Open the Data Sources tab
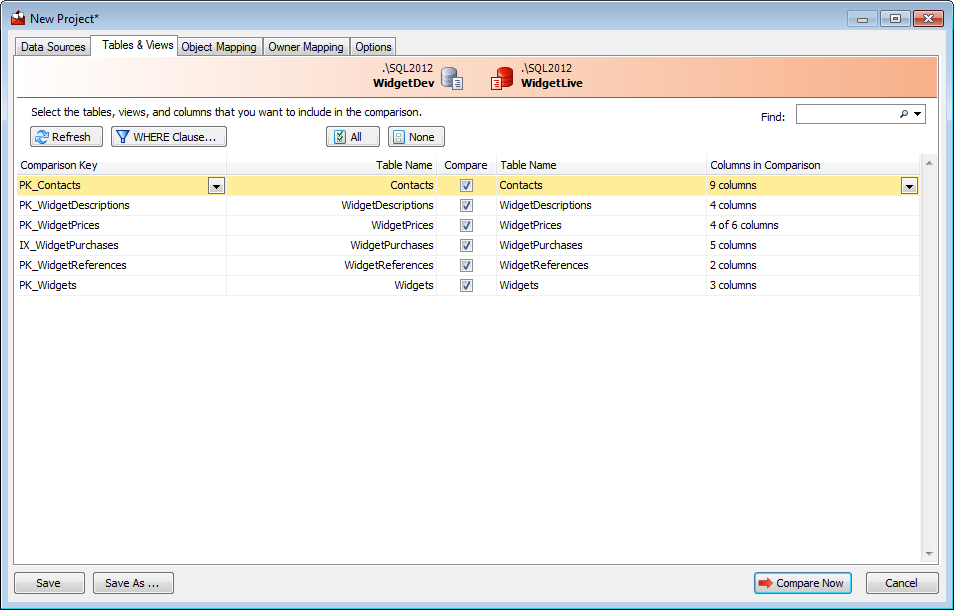Viewport: 954px width, 610px height. tap(53, 47)
